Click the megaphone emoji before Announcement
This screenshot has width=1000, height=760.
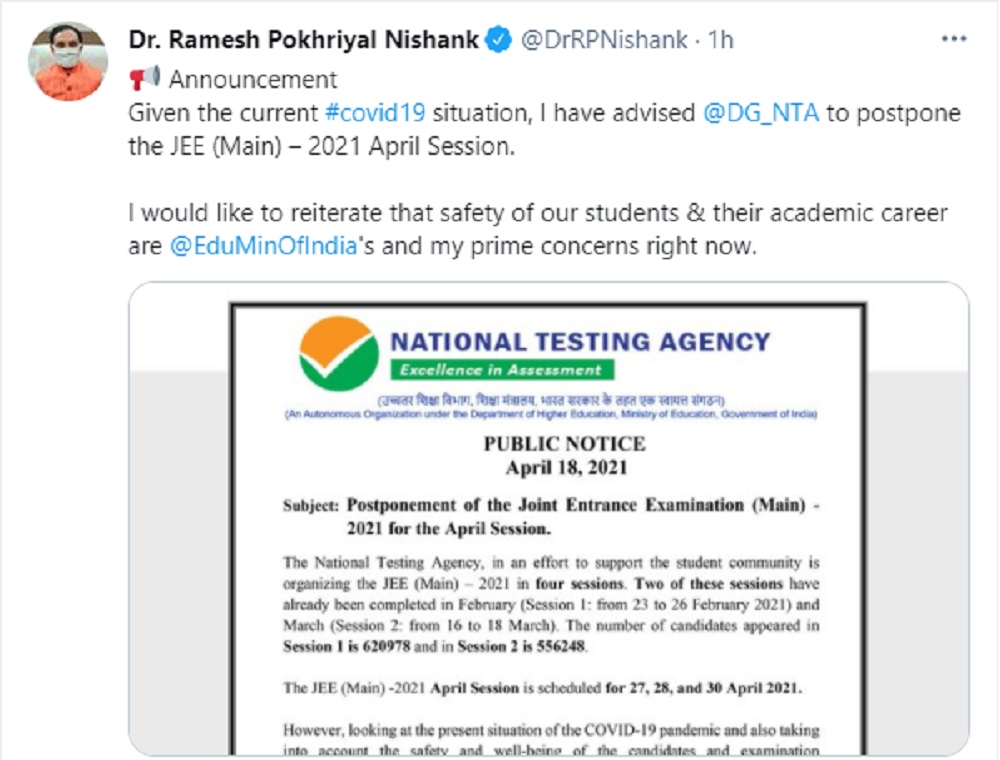pyautogui.click(x=145, y=78)
